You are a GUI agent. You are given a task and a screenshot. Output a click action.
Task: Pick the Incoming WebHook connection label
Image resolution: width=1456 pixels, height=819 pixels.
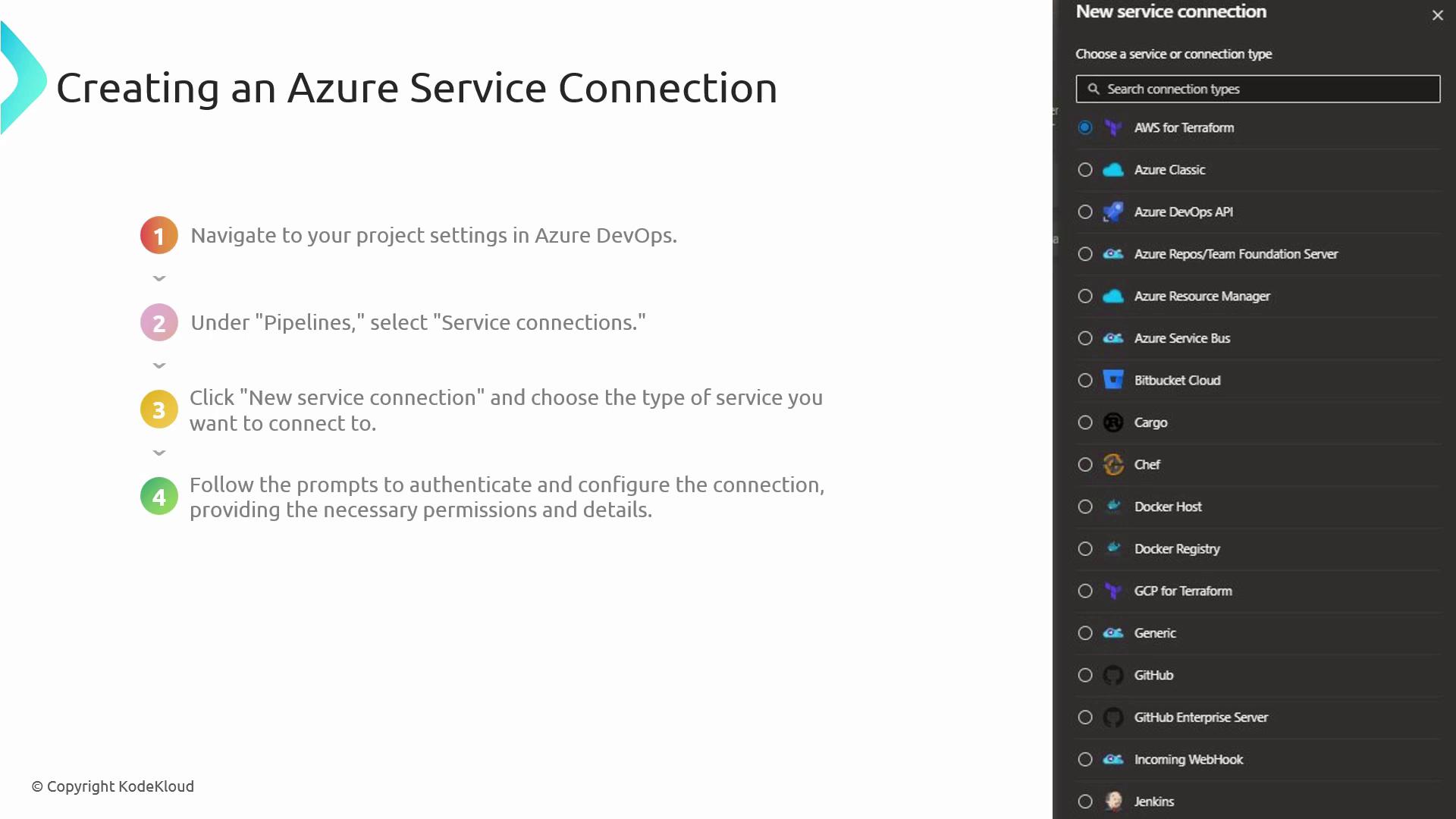click(x=1188, y=759)
